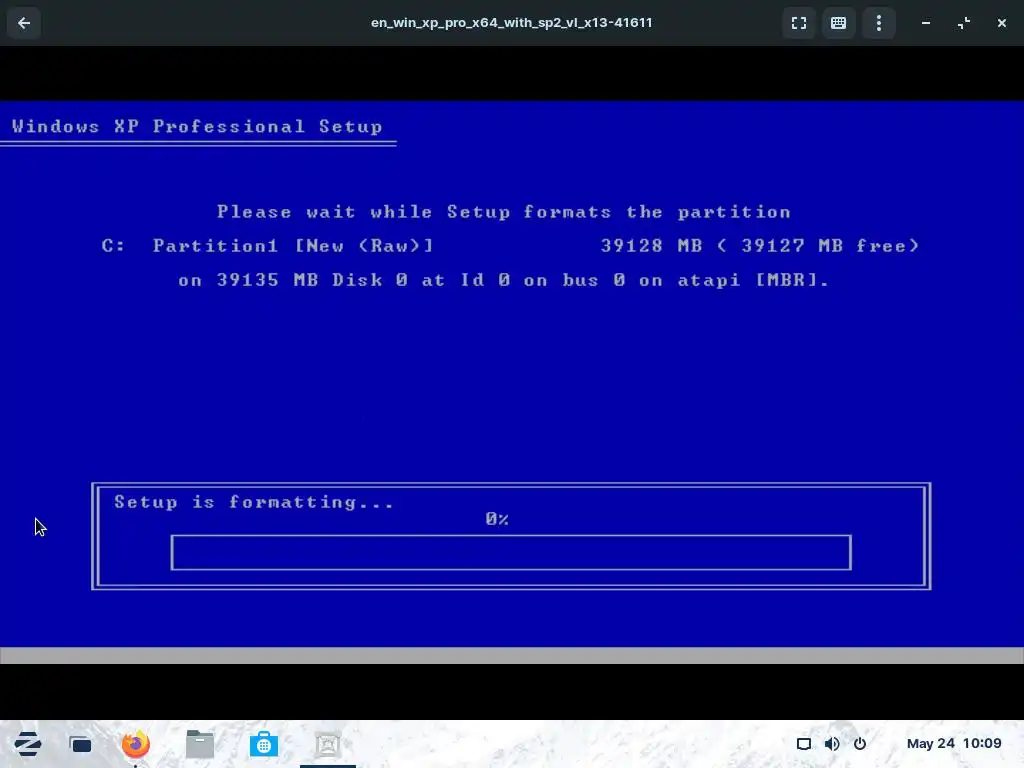Image resolution: width=1024 pixels, height=768 pixels.
Task: Open the Files manager in taskbar
Action: pyautogui.click(x=200, y=744)
